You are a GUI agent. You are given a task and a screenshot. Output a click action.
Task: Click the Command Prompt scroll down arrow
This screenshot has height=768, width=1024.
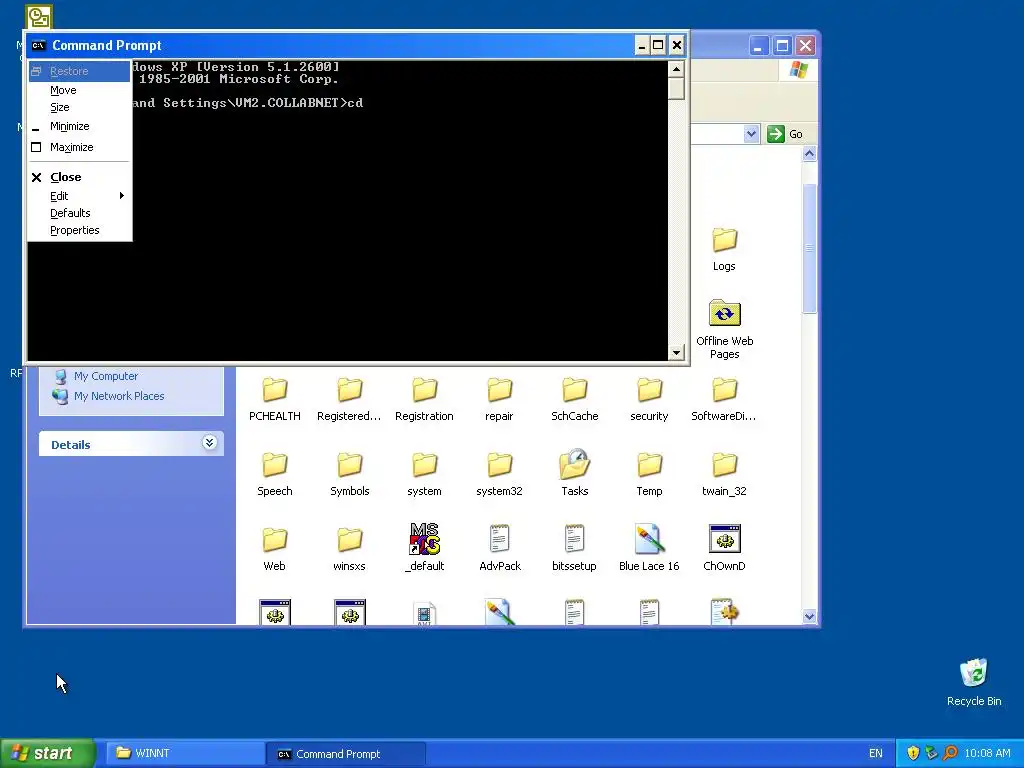coord(676,352)
